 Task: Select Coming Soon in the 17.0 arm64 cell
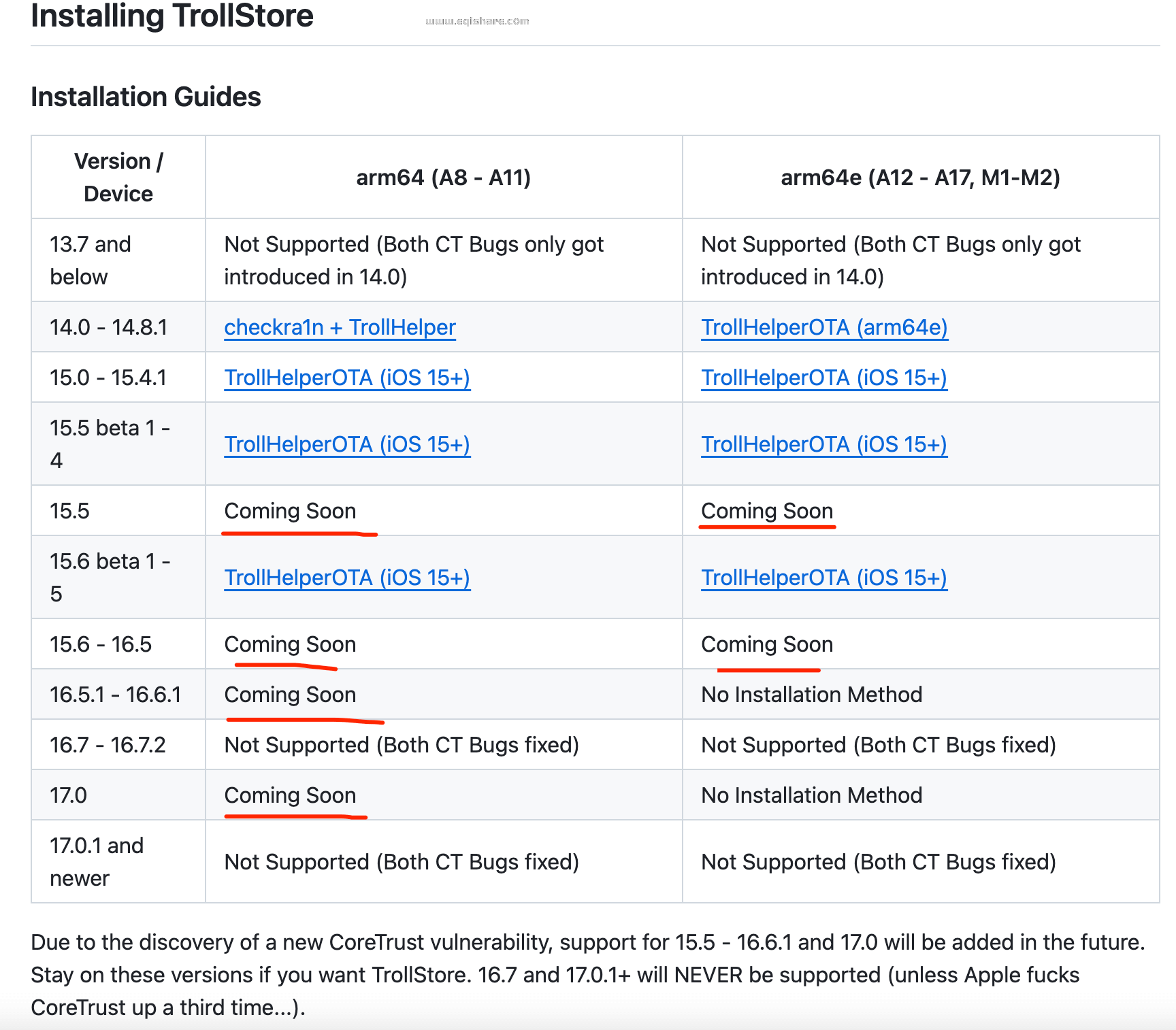click(291, 795)
